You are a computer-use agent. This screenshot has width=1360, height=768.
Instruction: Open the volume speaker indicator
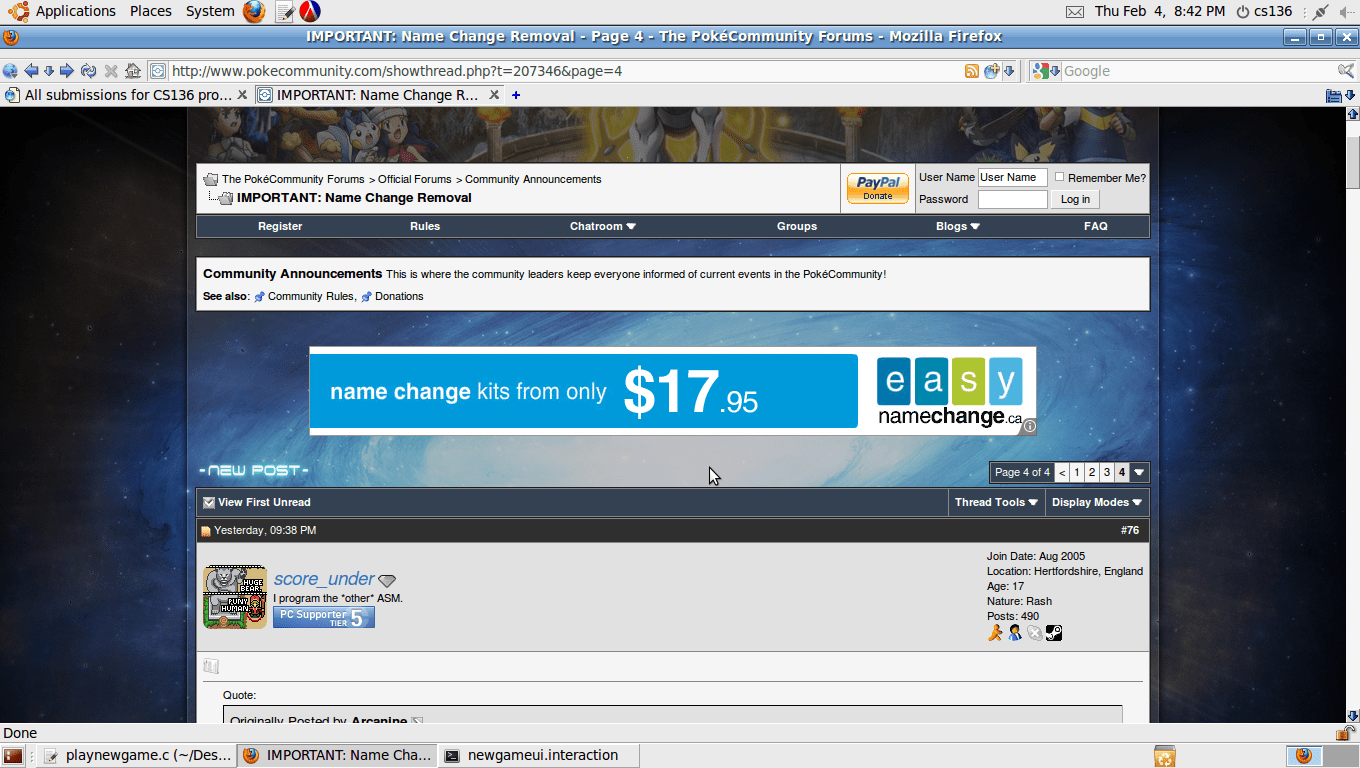tap(1345, 12)
